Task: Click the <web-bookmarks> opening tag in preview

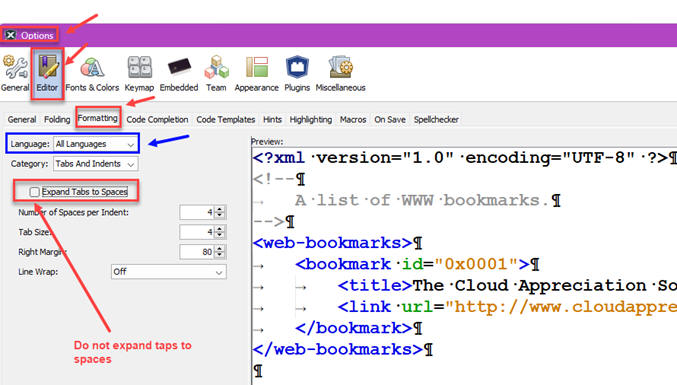Action: click(x=333, y=243)
